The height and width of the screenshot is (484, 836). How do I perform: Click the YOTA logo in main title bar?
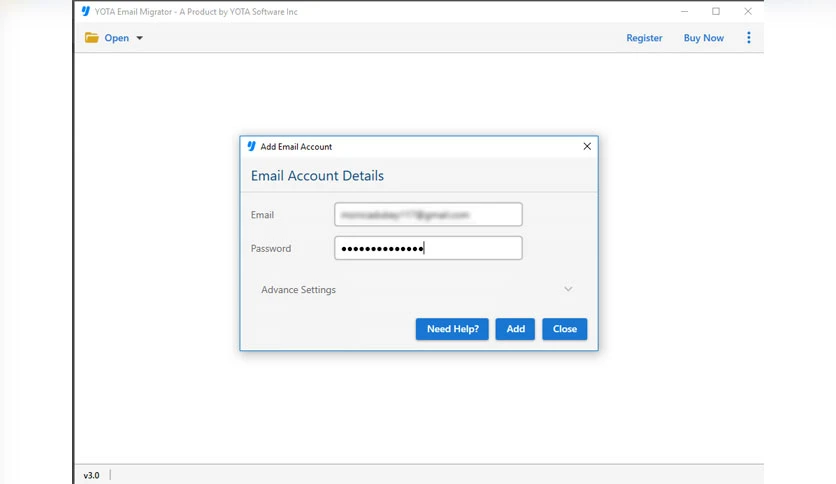85,11
